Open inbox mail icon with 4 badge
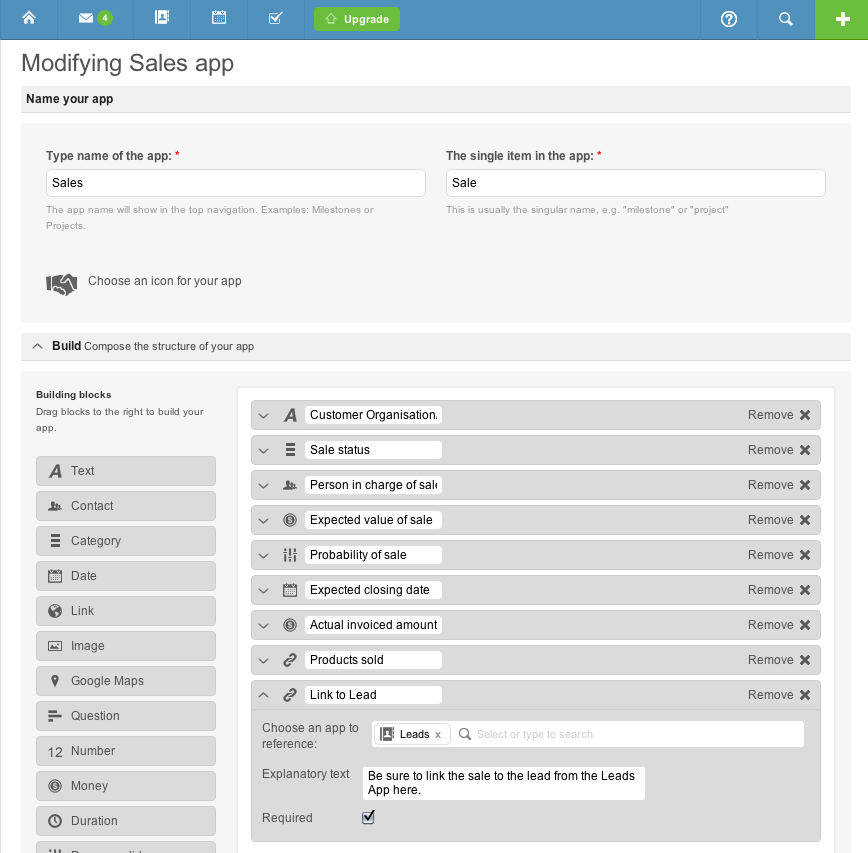 tap(95, 19)
